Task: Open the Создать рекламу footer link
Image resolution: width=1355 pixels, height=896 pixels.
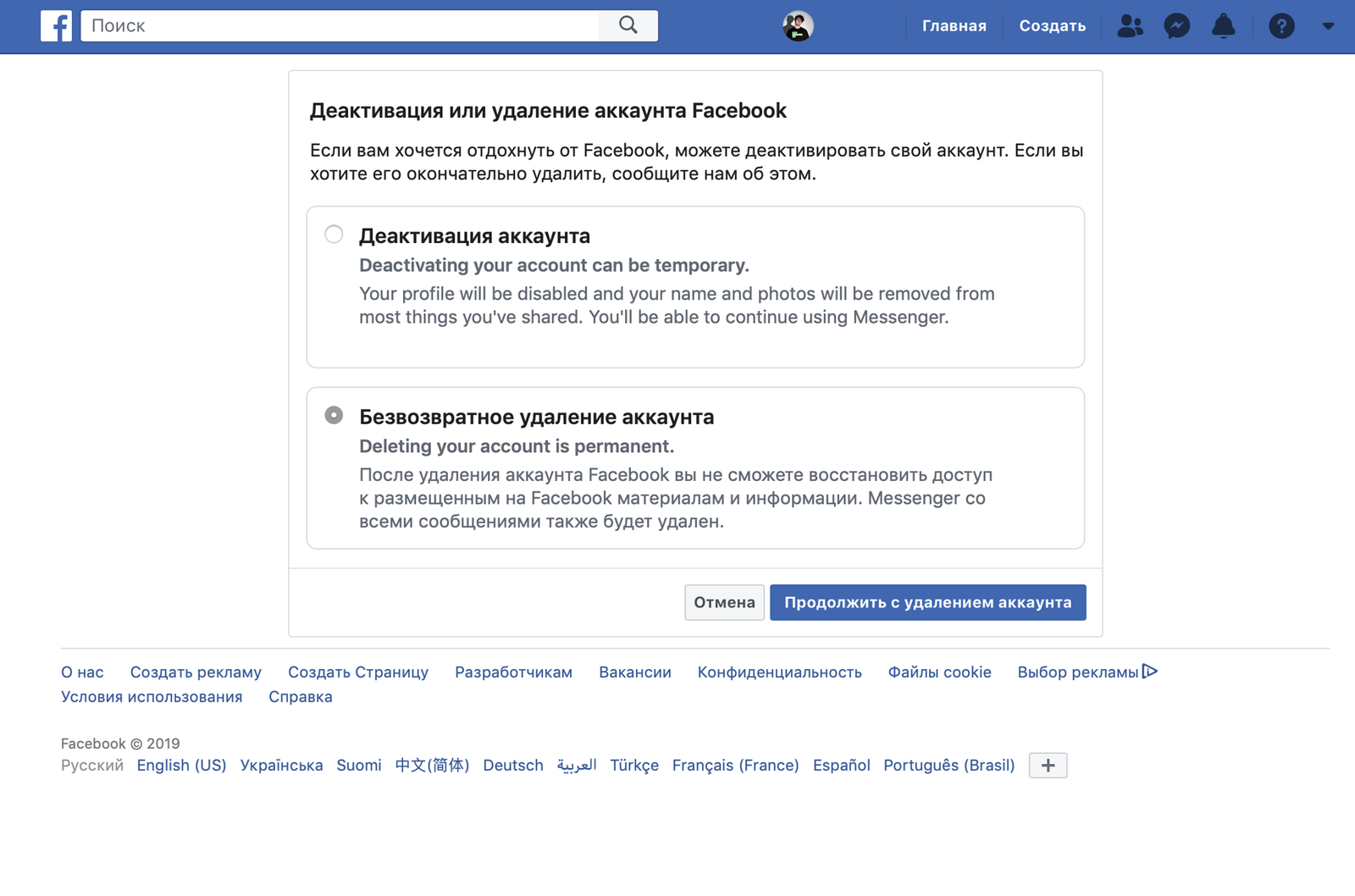Action: click(x=196, y=672)
